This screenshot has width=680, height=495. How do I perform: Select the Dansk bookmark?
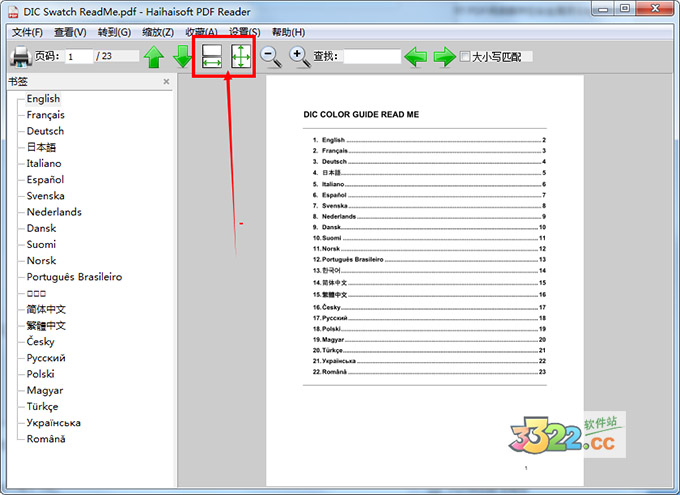tap(41, 228)
